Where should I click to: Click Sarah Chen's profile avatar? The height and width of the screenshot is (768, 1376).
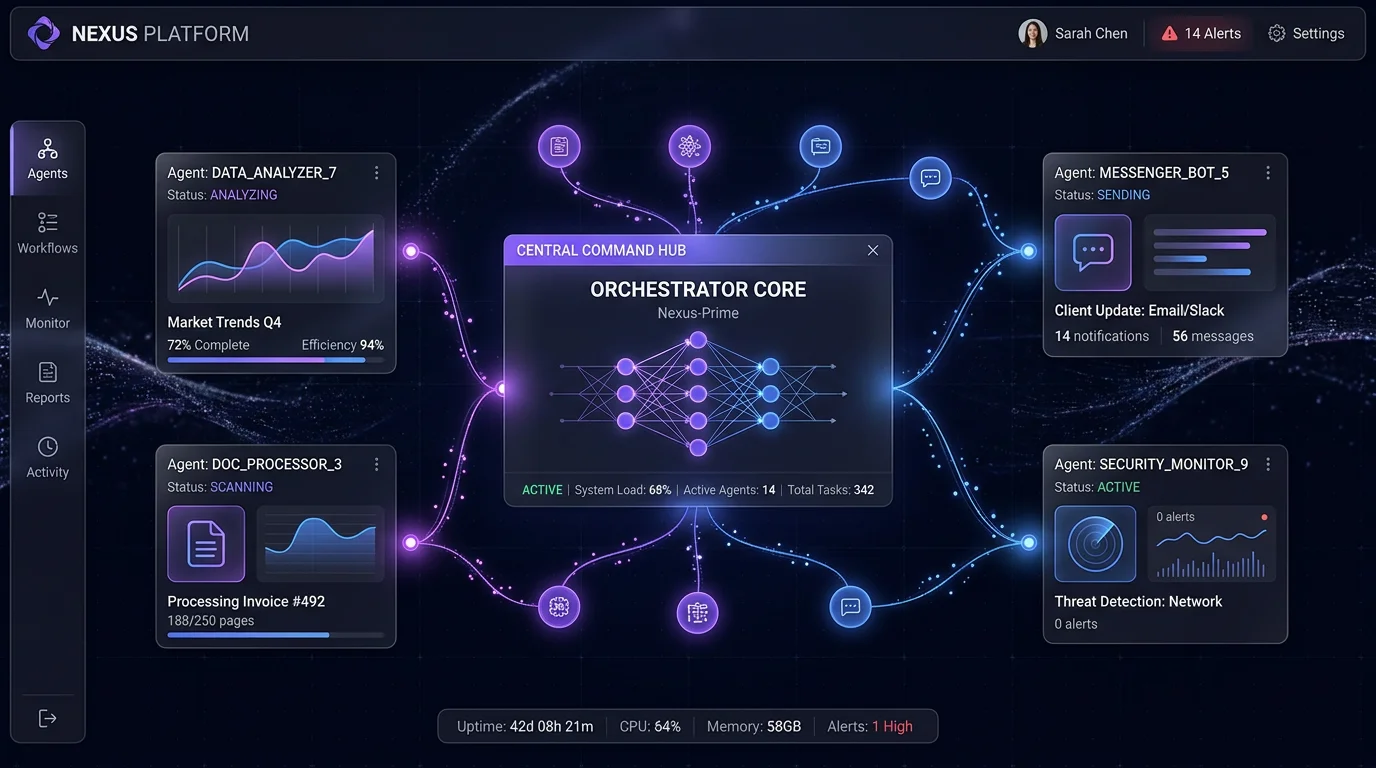pyautogui.click(x=1032, y=32)
